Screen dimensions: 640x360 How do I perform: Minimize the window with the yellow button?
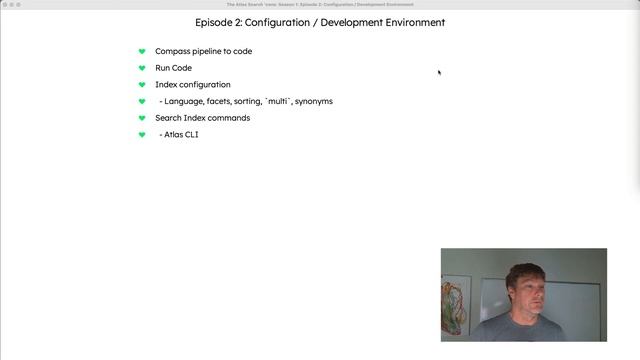tap(12, 4)
